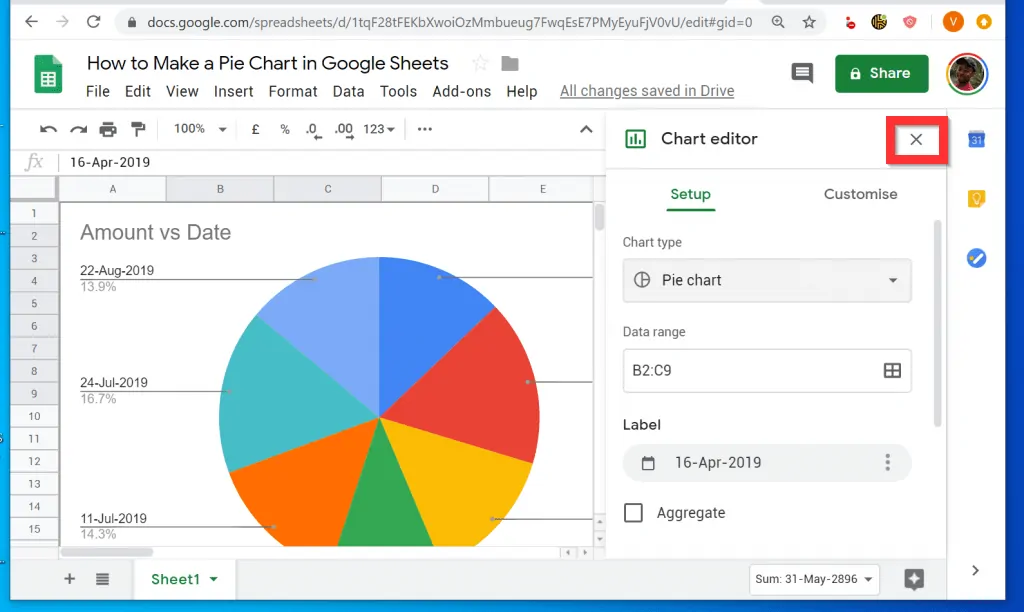The width and height of the screenshot is (1024, 612).
Task: Format value as currency (£)
Action: [x=255, y=129]
